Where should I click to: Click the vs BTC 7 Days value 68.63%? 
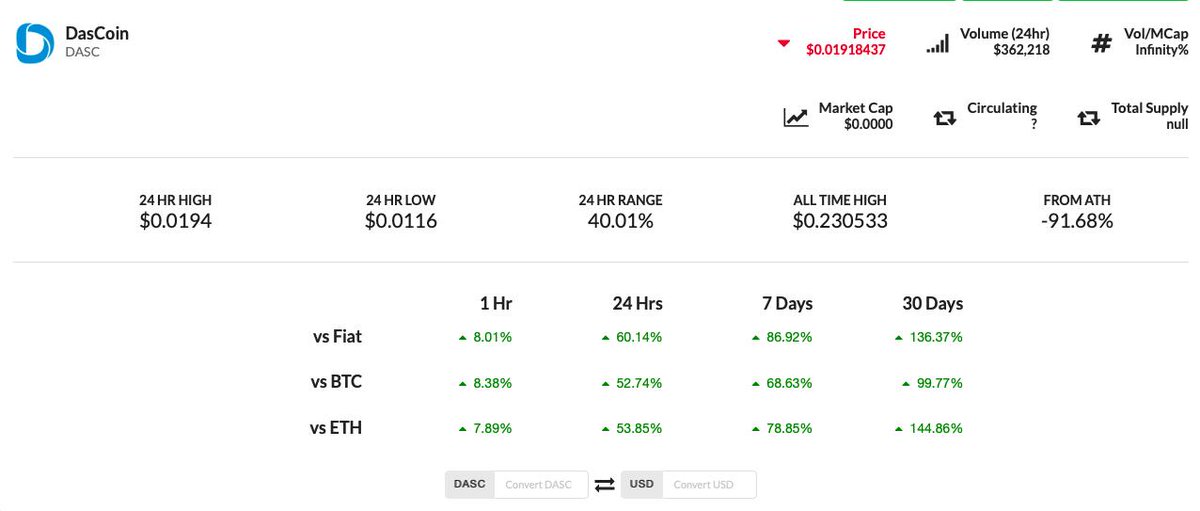[789, 383]
